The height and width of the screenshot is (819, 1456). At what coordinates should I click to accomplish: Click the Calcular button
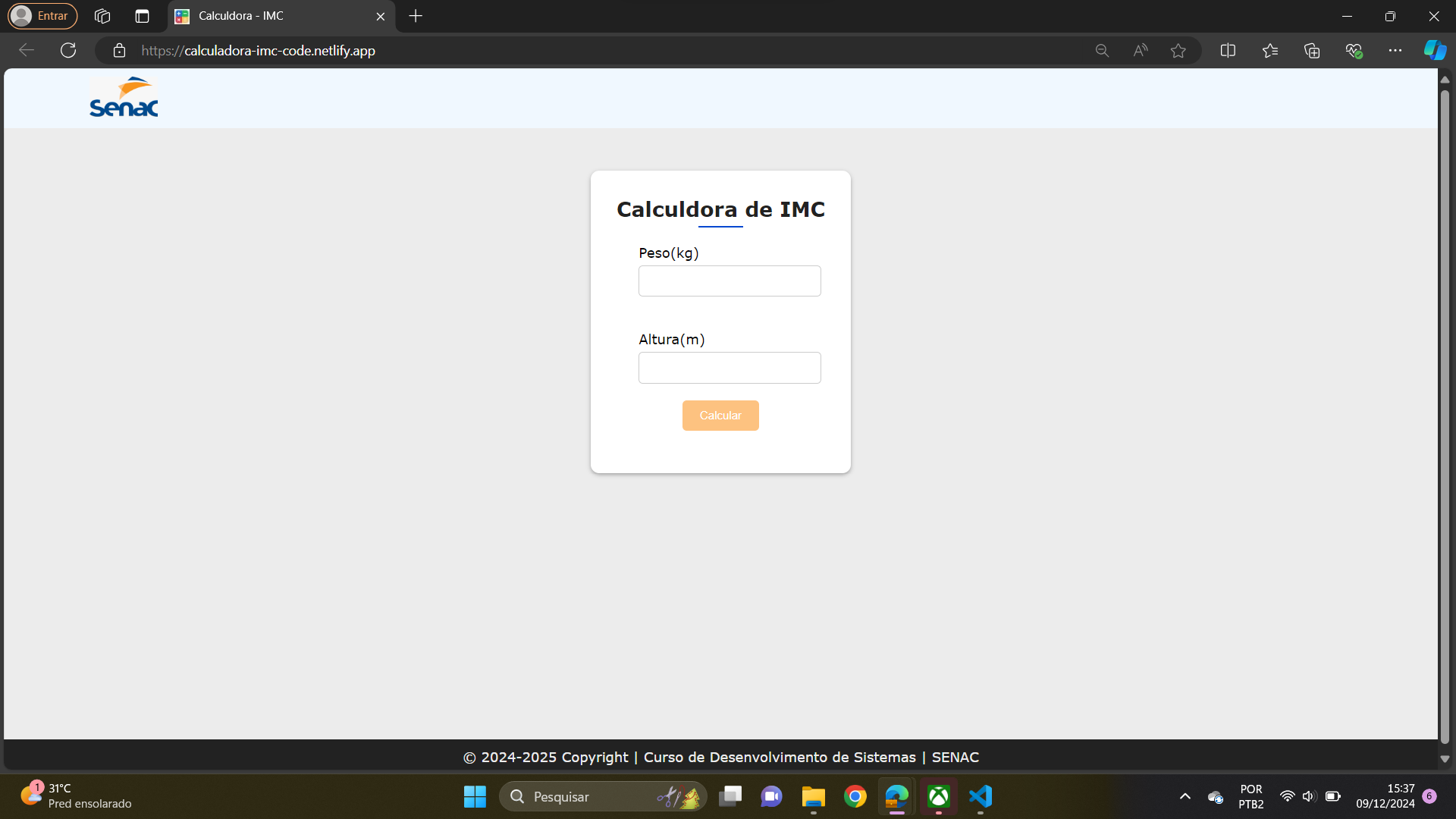pos(720,416)
